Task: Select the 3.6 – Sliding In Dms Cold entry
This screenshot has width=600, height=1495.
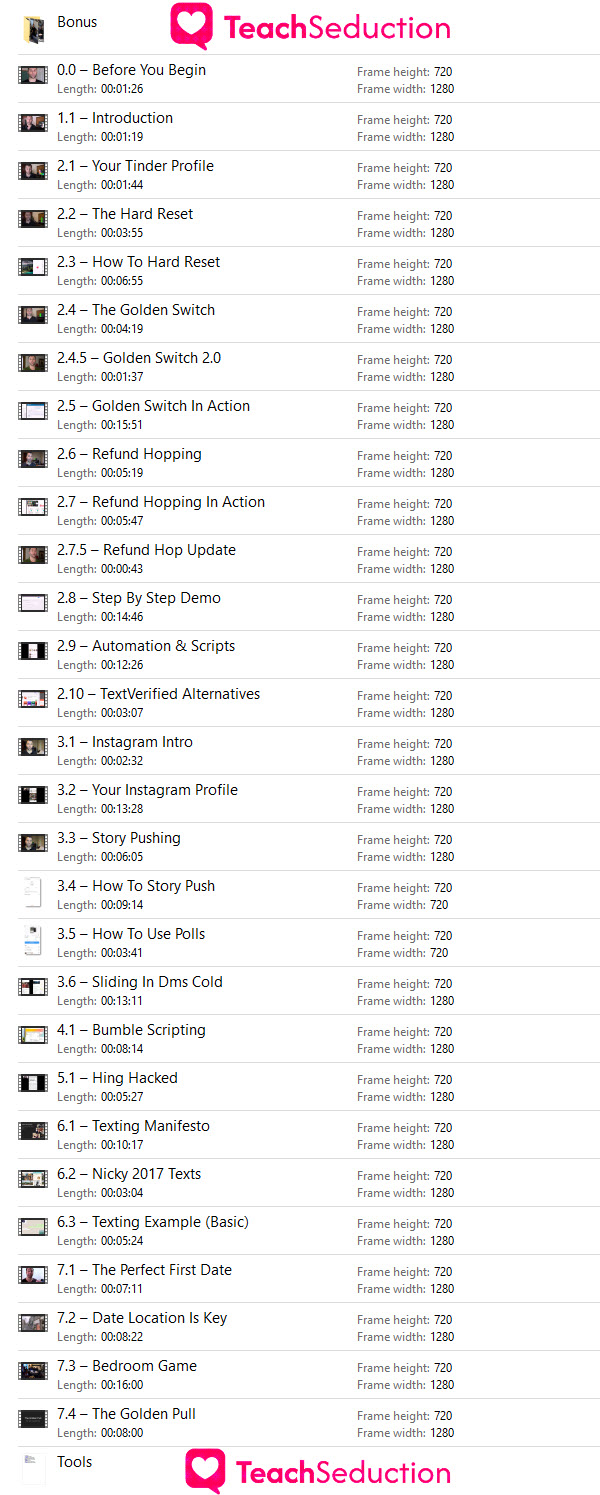Action: pos(300,990)
